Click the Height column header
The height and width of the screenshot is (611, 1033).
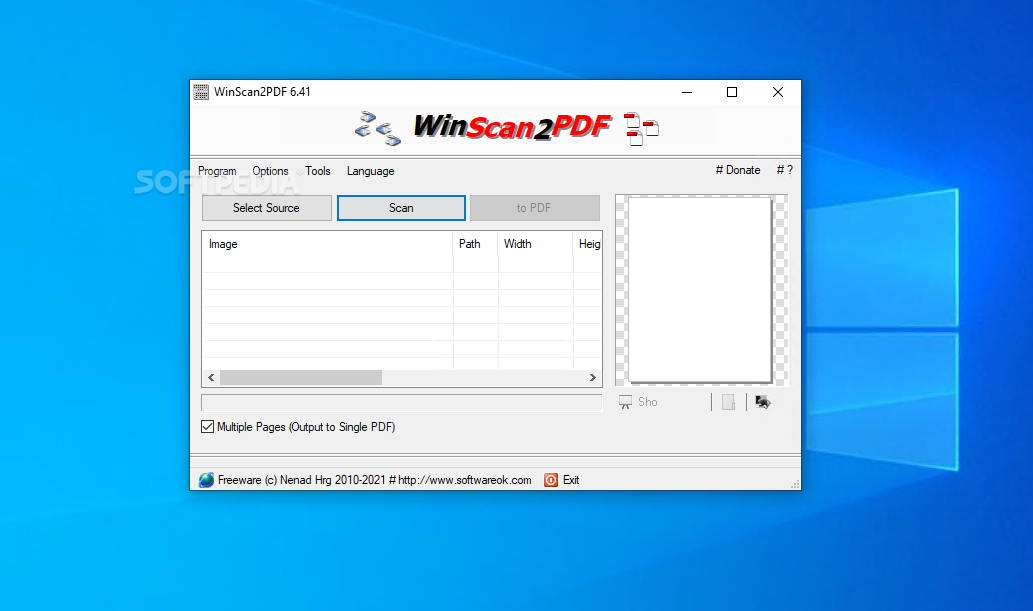tap(588, 244)
